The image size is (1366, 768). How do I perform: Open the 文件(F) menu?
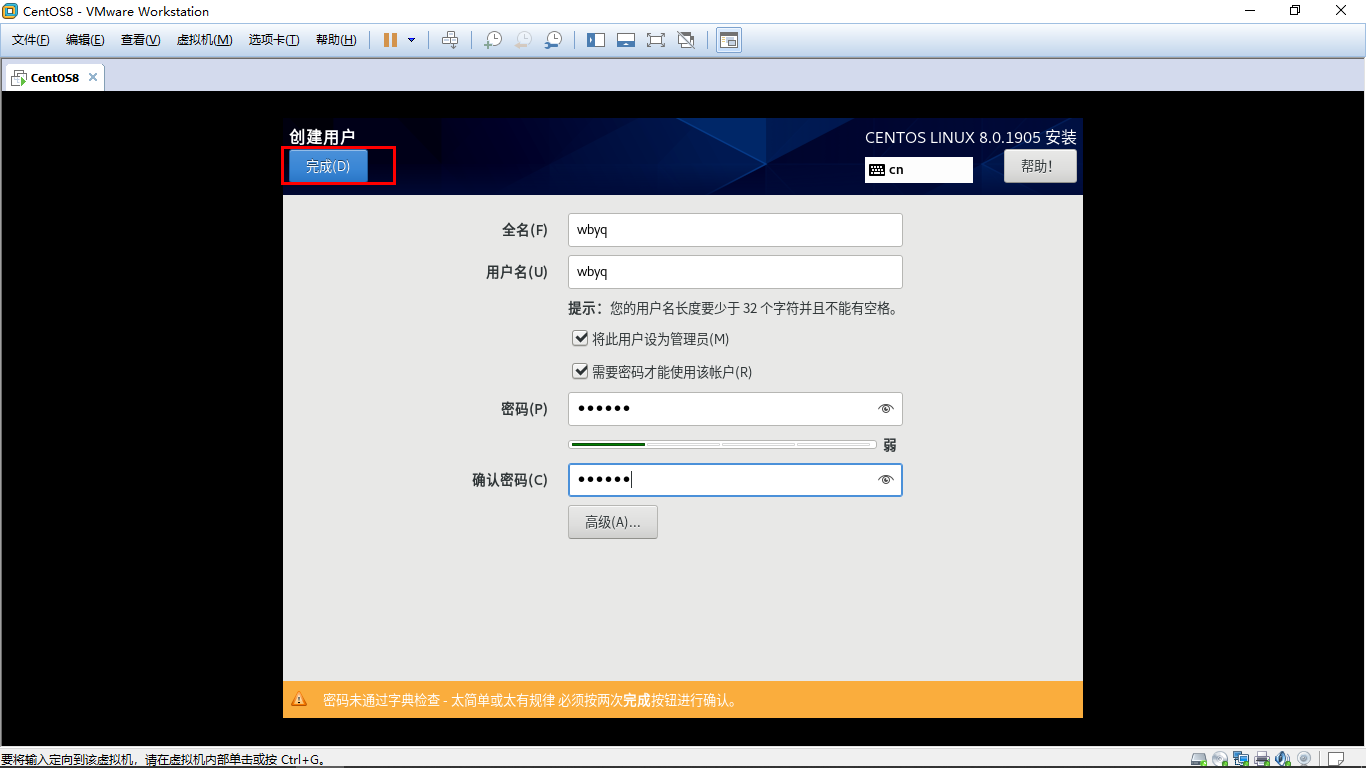[31, 40]
